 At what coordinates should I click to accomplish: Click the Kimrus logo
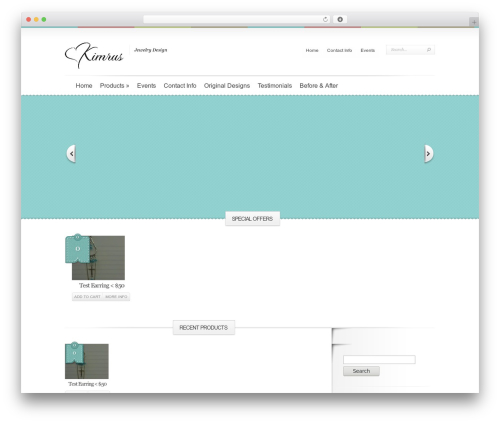[94, 55]
